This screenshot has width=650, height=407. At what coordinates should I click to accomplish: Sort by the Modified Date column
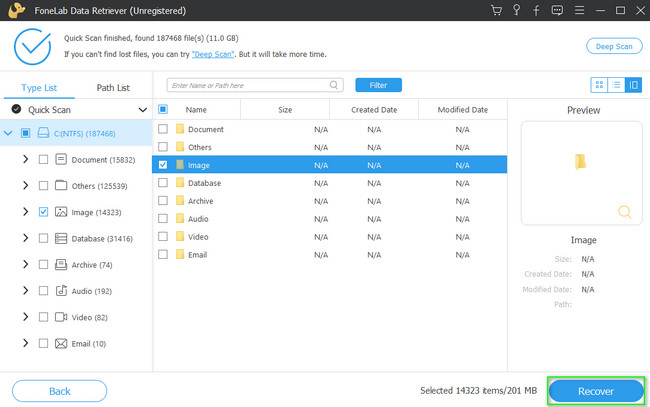[463, 110]
